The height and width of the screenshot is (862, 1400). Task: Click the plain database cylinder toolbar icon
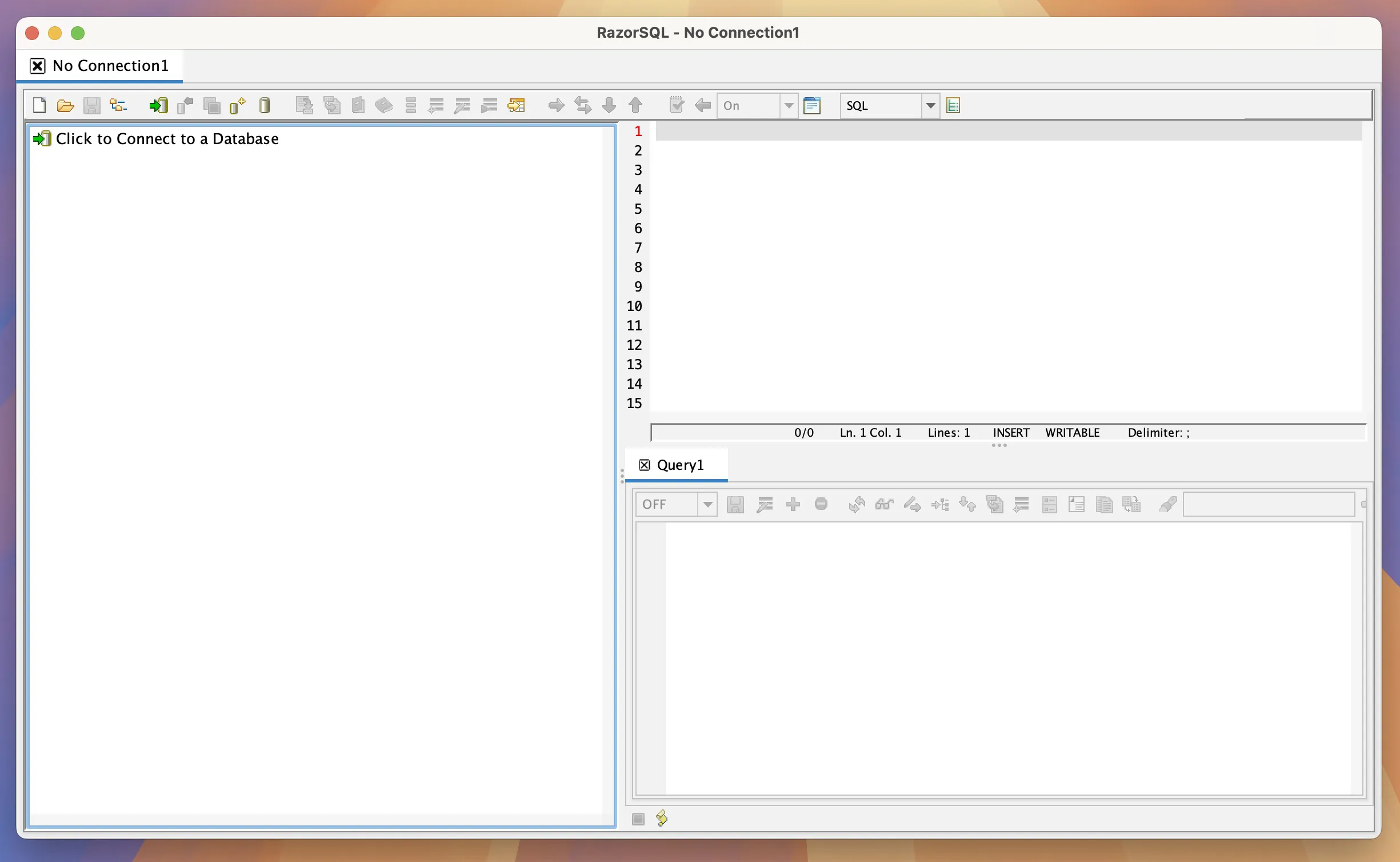click(x=265, y=105)
